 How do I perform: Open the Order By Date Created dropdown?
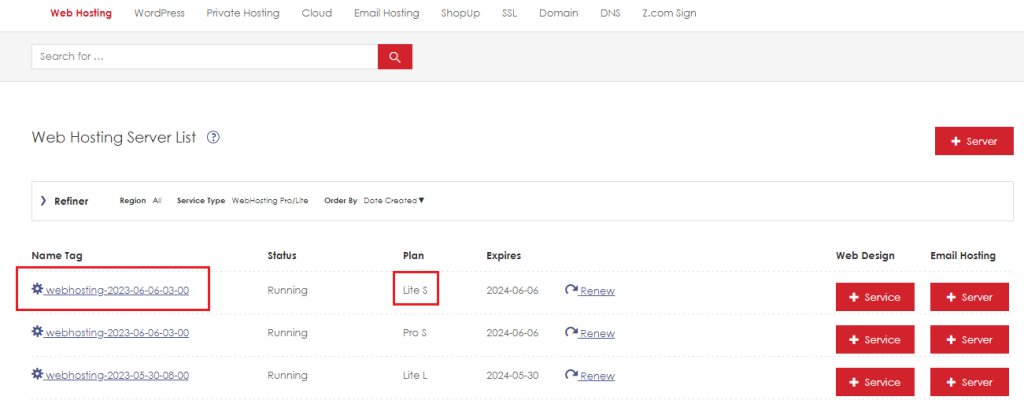[394, 200]
